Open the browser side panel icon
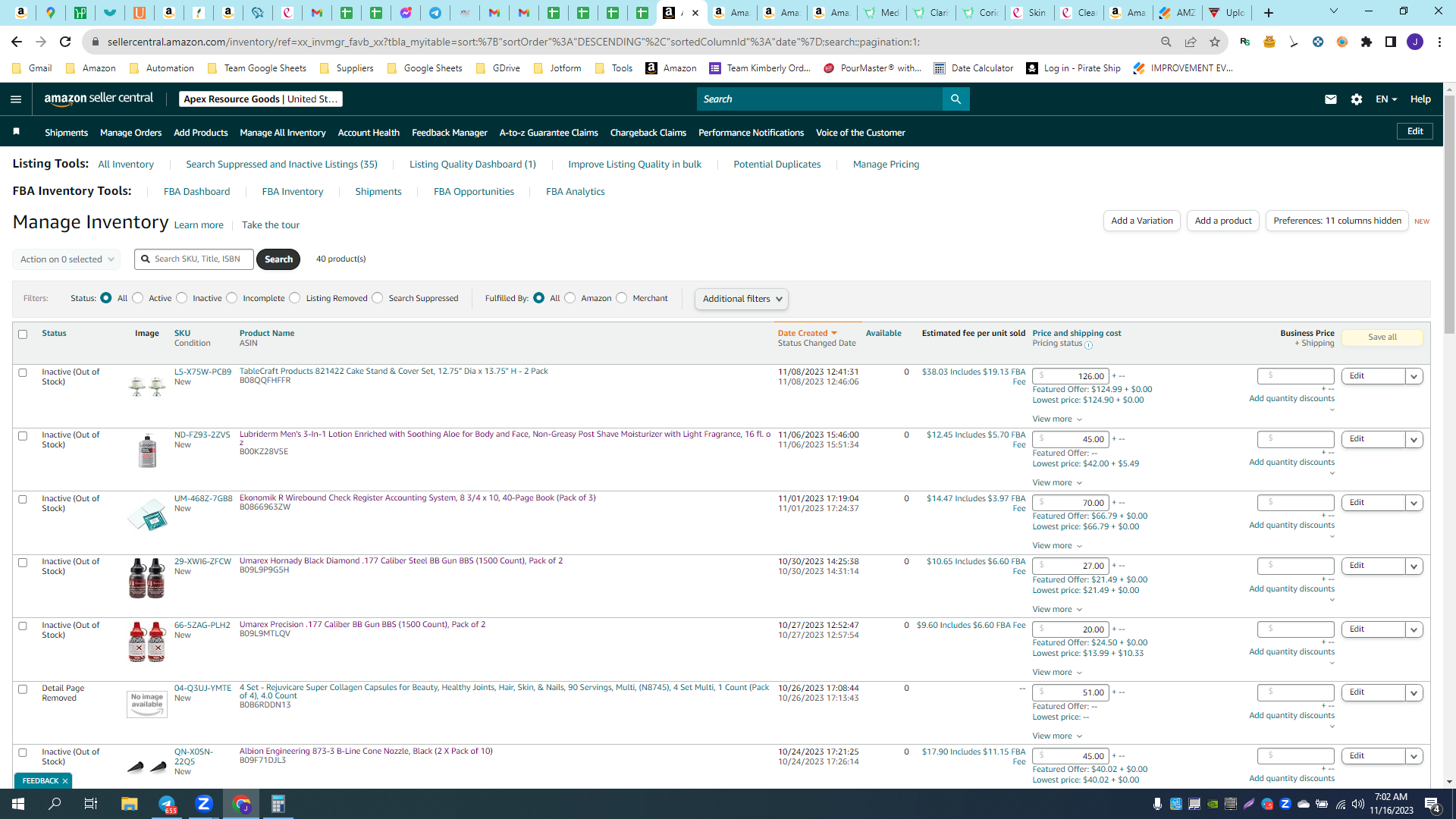Screen dimensions: 1456x819 pyautogui.click(x=1391, y=42)
